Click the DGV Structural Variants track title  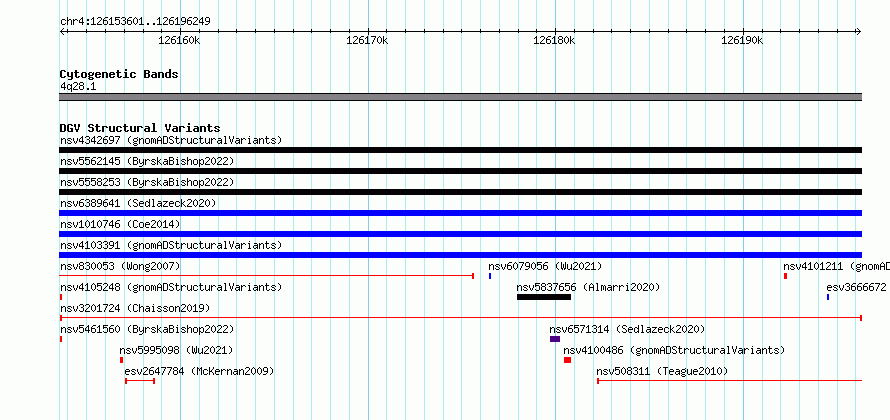click(x=140, y=128)
